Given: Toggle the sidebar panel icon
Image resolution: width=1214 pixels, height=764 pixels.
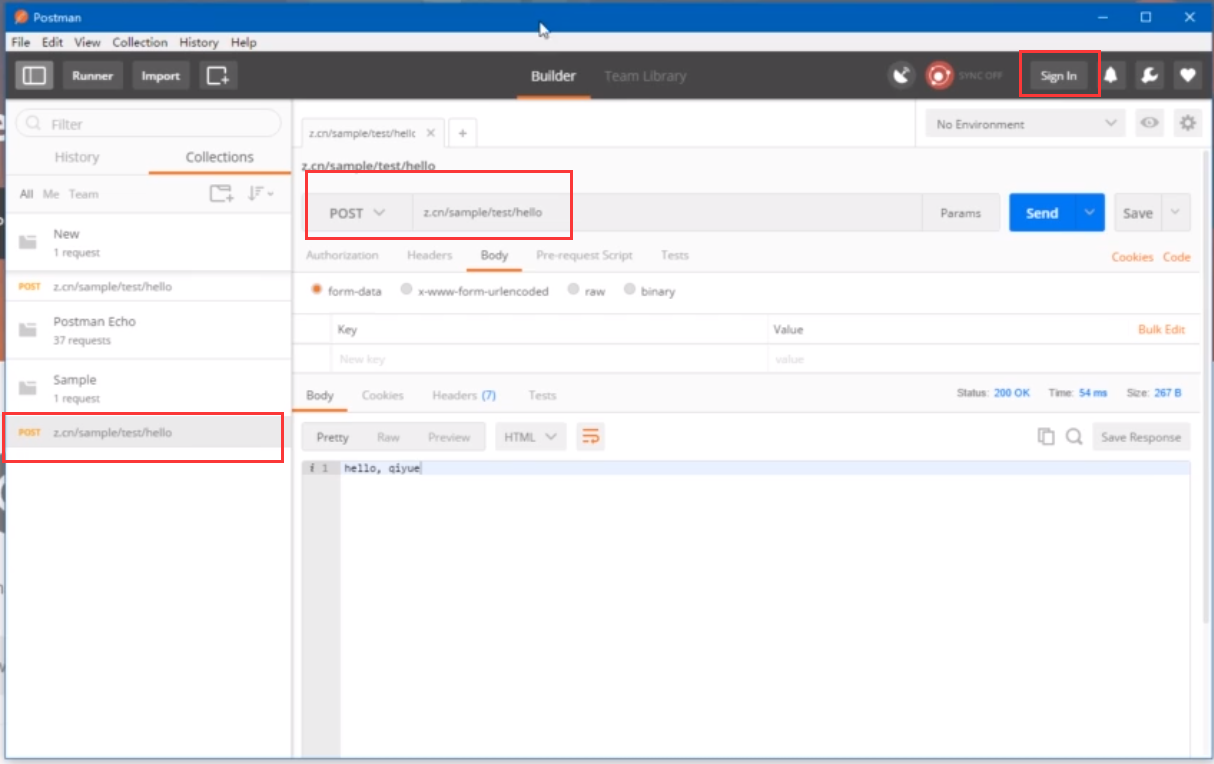Looking at the screenshot, I should (x=34, y=75).
